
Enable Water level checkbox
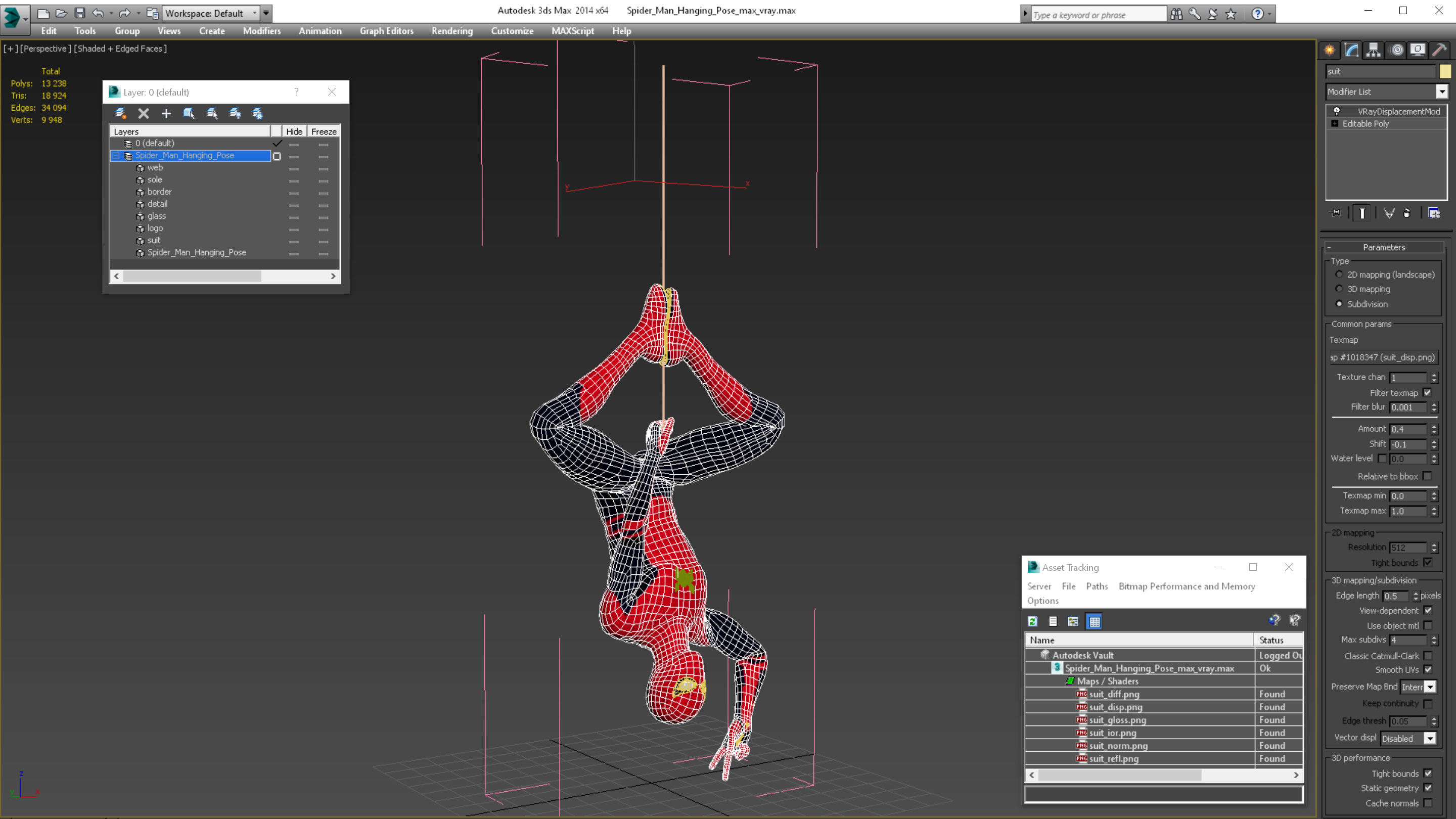point(1383,459)
